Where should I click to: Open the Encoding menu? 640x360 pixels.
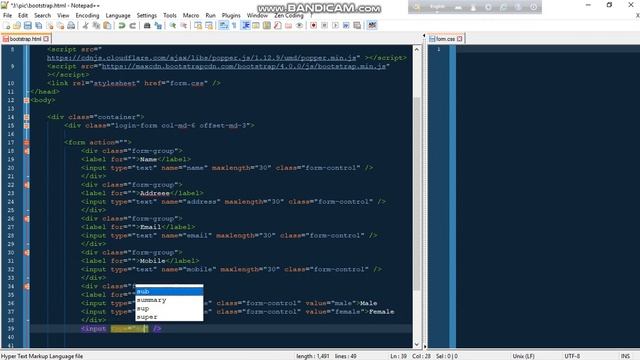87,15
